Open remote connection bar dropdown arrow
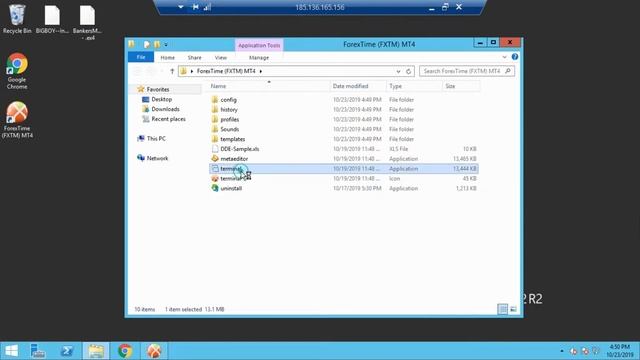640x360 pixels. [181, 7]
